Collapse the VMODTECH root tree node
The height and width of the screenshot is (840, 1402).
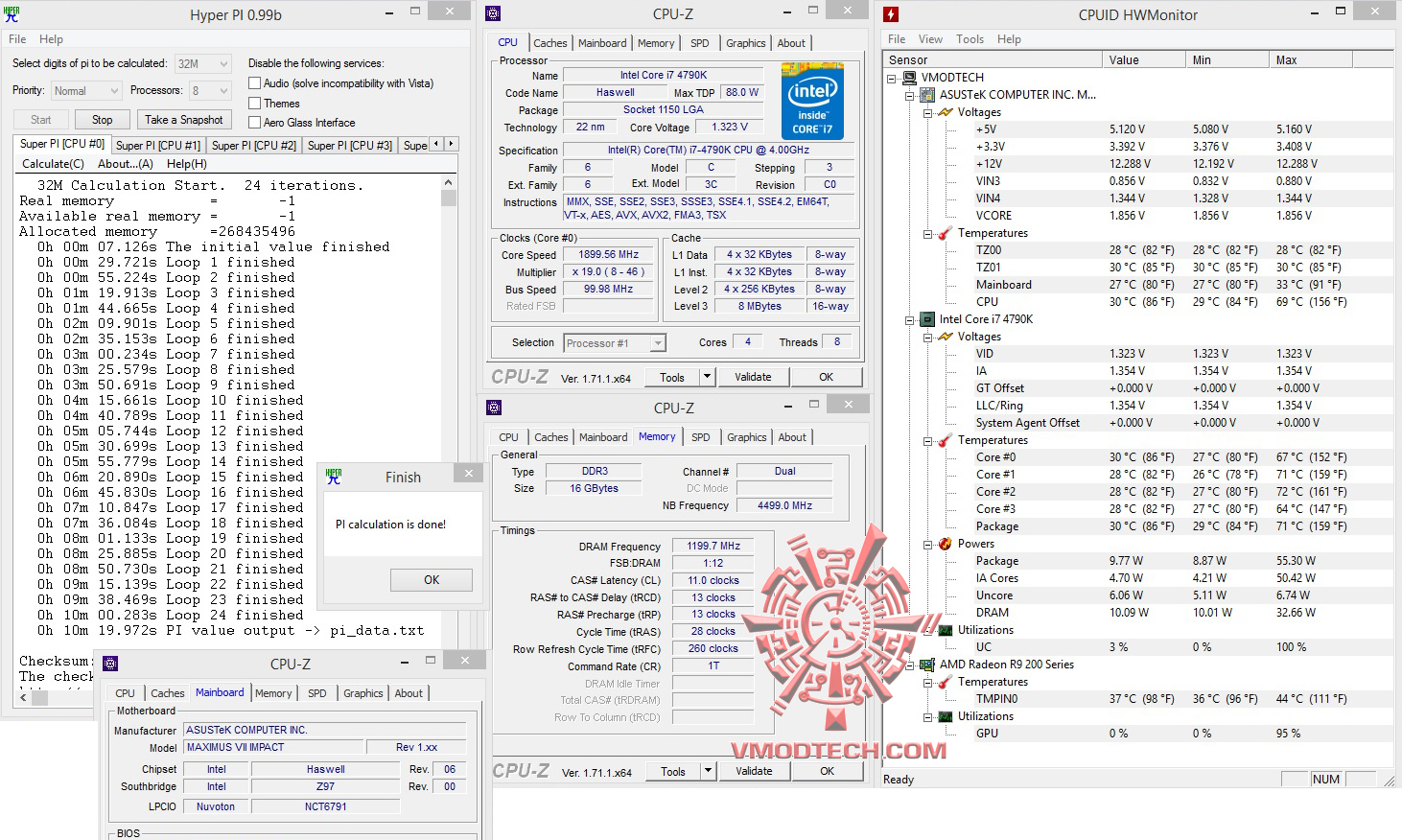click(x=891, y=78)
